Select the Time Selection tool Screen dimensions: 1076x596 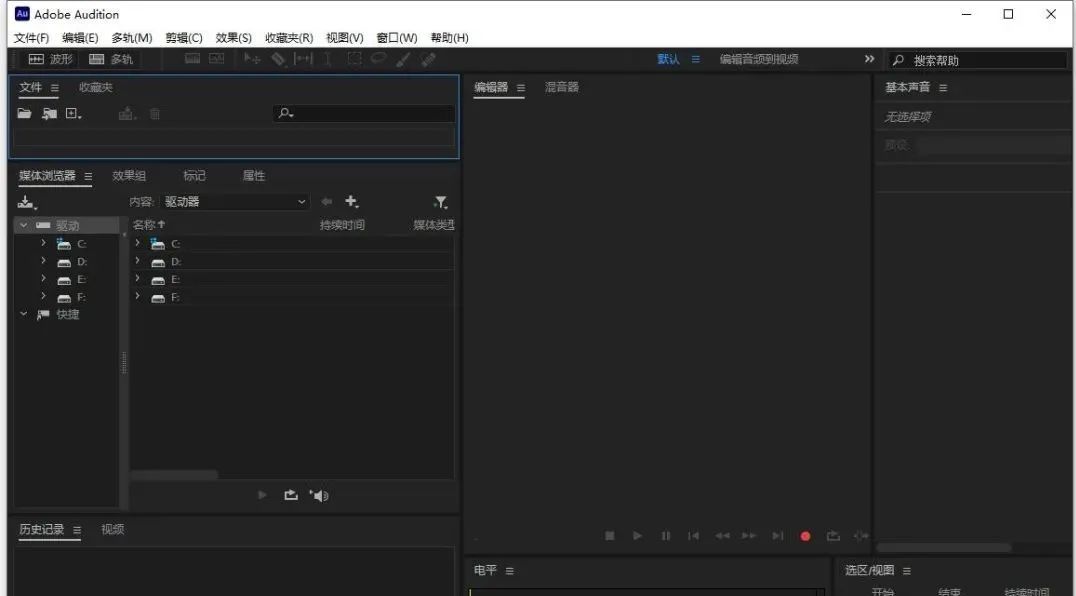click(x=327, y=59)
